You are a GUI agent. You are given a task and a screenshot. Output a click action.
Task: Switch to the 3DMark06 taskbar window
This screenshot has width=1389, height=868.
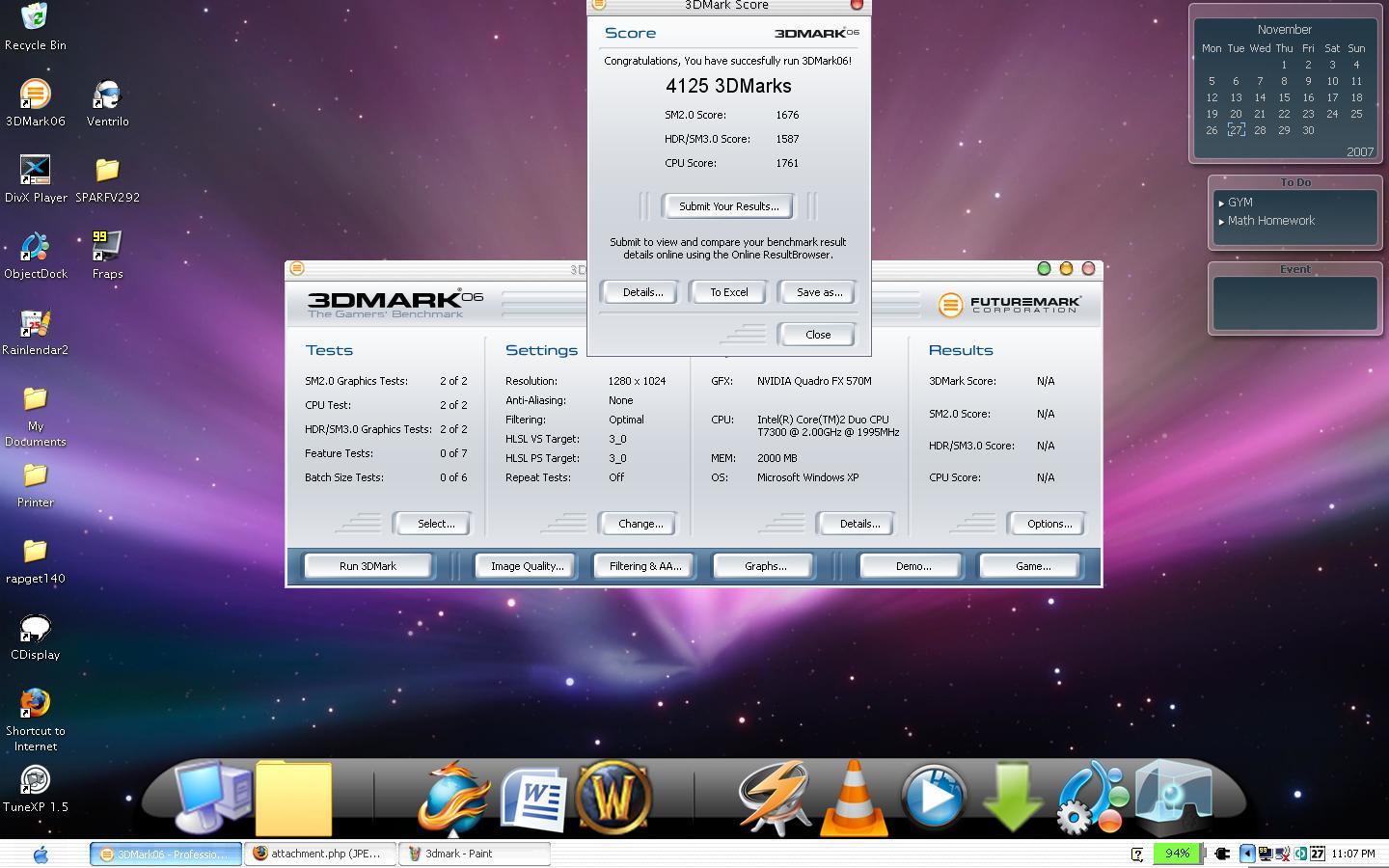166,854
